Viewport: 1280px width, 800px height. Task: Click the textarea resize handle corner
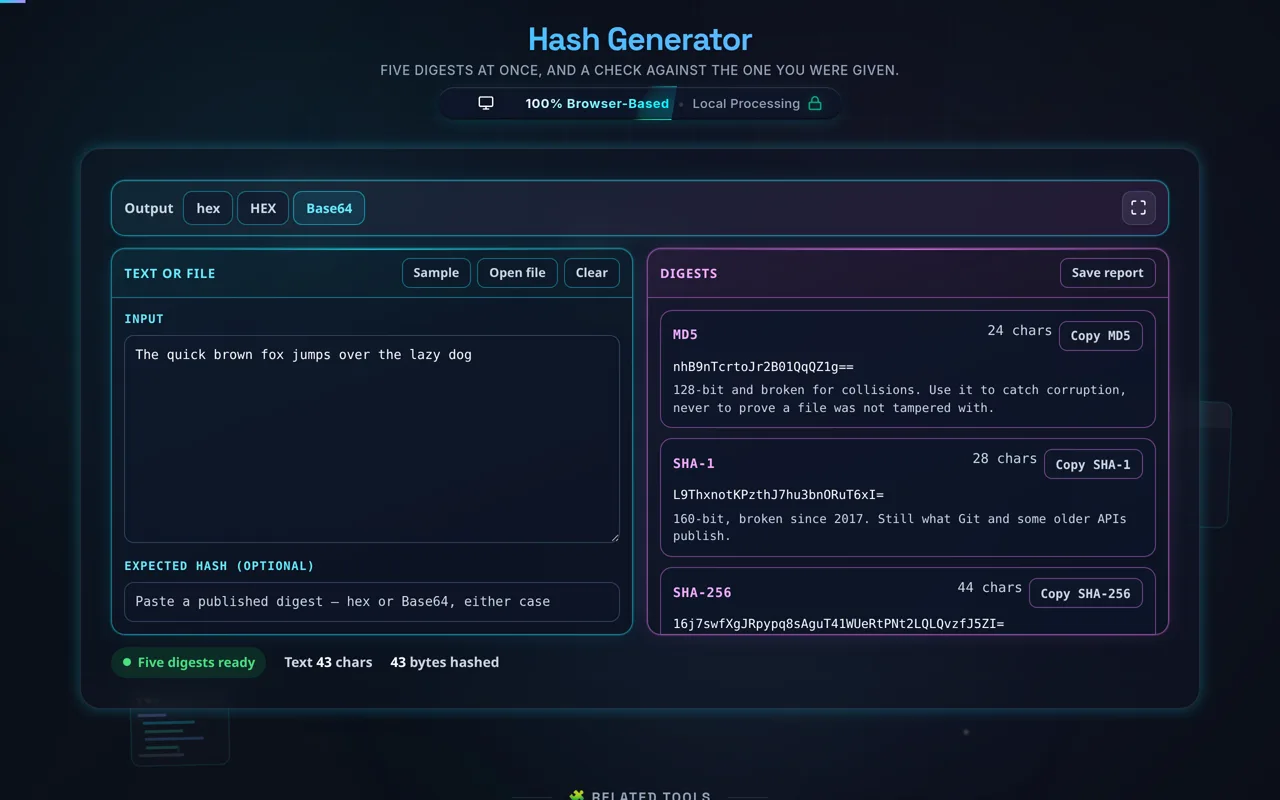point(614,537)
